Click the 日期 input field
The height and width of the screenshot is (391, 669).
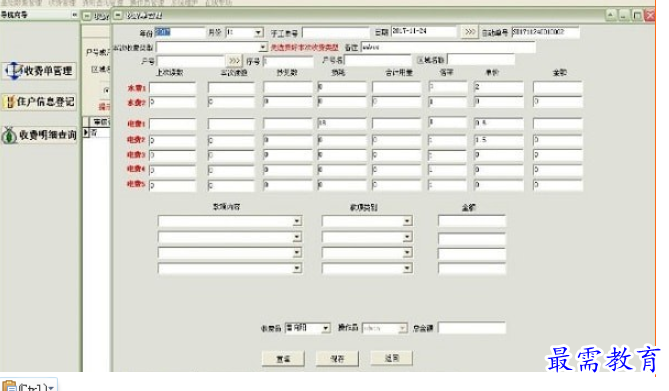pos(424,32)
